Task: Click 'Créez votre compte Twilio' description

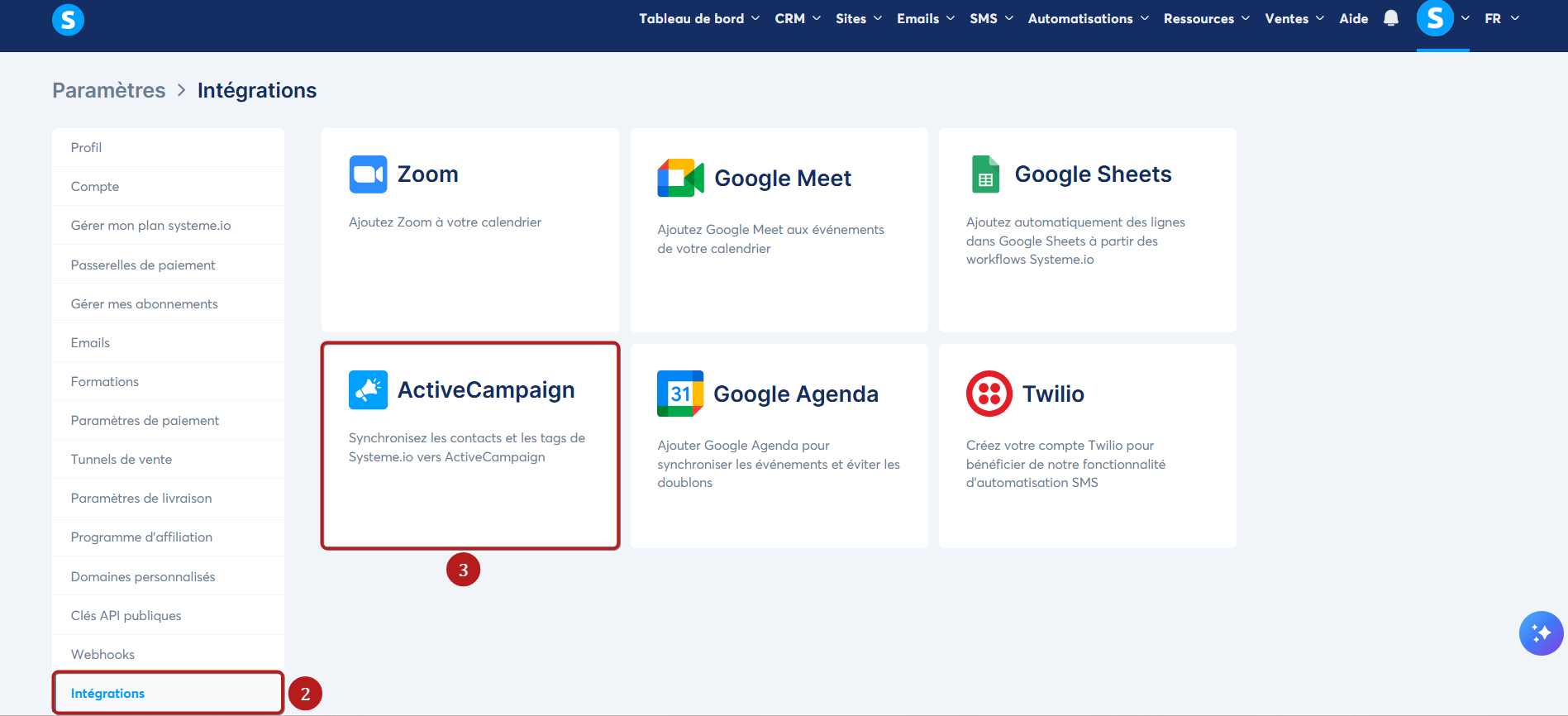Action: 1065,464
